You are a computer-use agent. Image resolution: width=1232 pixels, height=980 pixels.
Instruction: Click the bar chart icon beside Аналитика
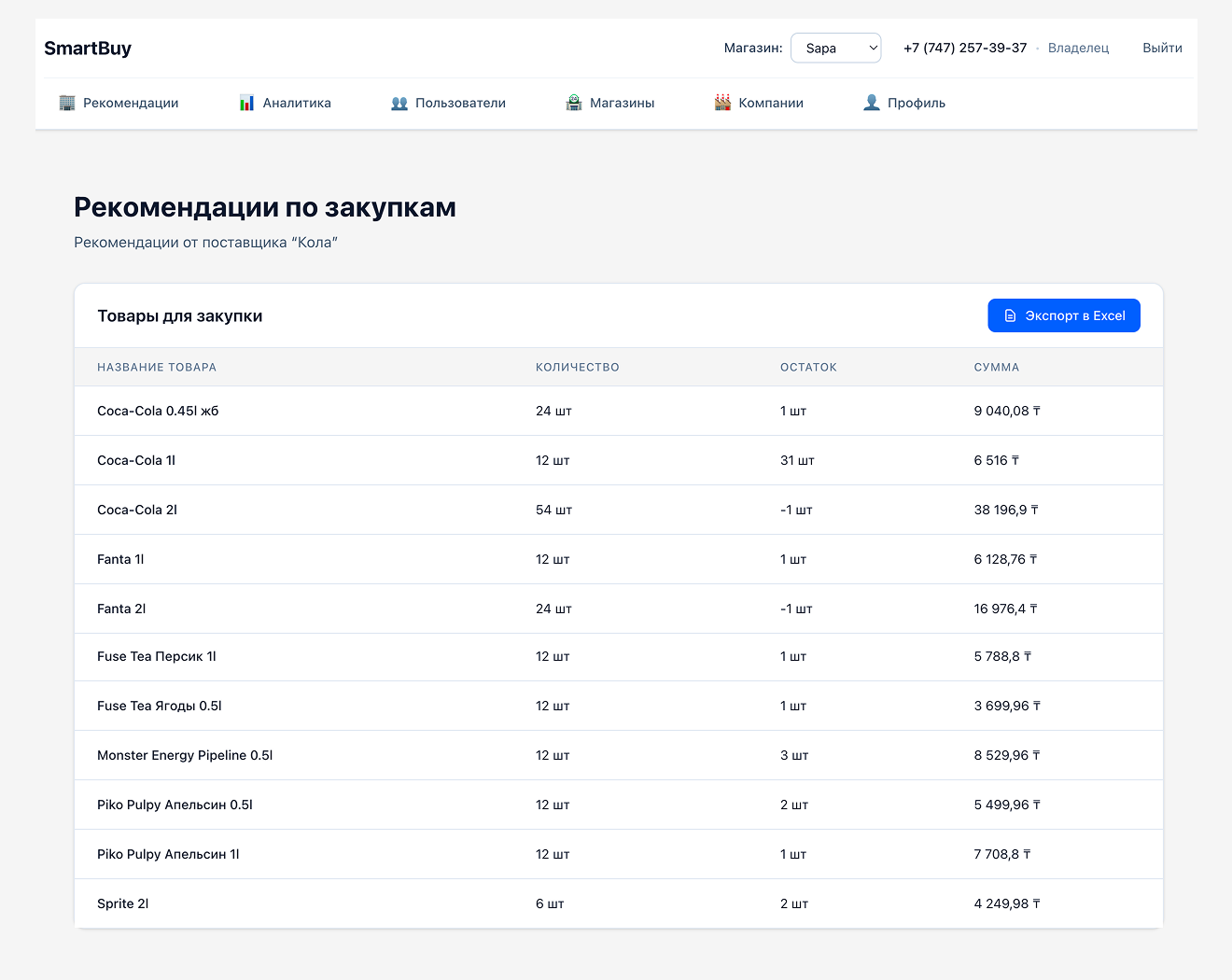246,103
